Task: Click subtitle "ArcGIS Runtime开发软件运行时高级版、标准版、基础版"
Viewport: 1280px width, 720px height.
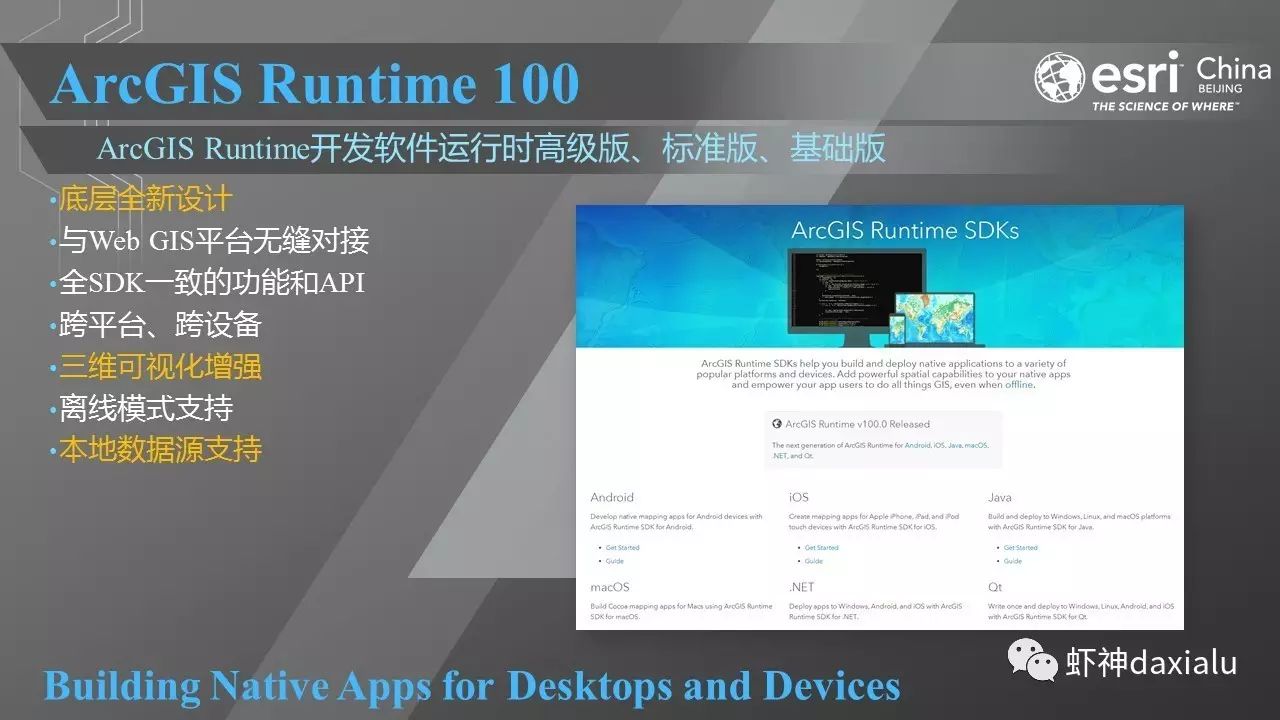Action: (491, 149)
